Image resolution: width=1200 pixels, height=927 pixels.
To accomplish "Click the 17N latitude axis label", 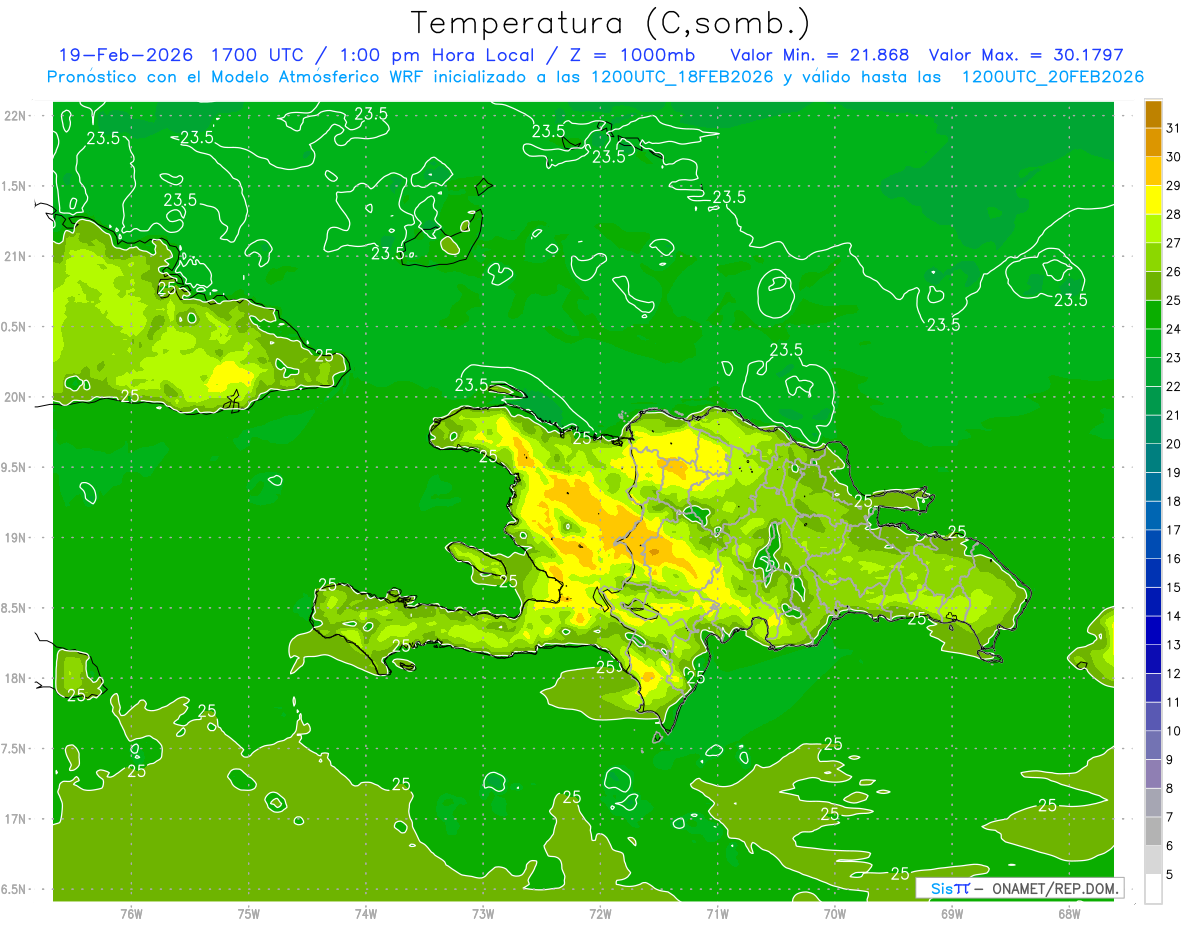I will click(17, 819).
